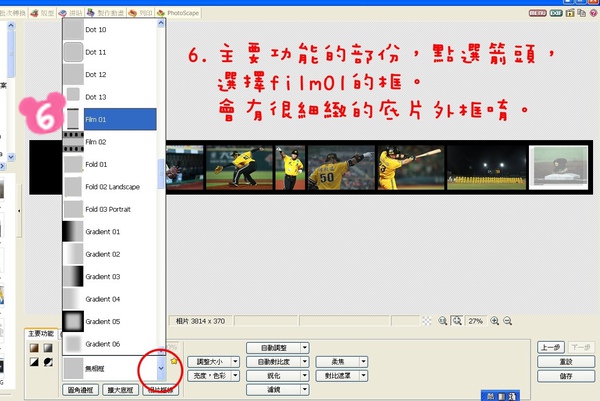Apply grayscale tone icon
The height and width of the screenshot is (401, 600).
pyautogui.click(x=48, y=347)
